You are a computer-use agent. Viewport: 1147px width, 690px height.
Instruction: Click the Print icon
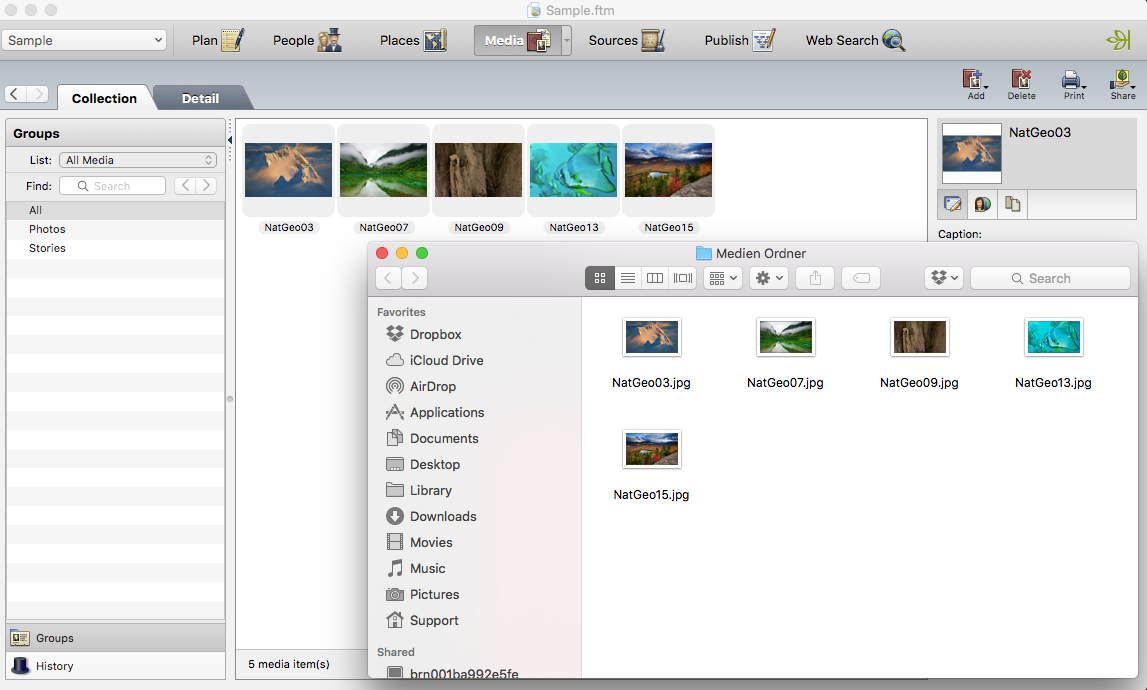click(1074, 84)
